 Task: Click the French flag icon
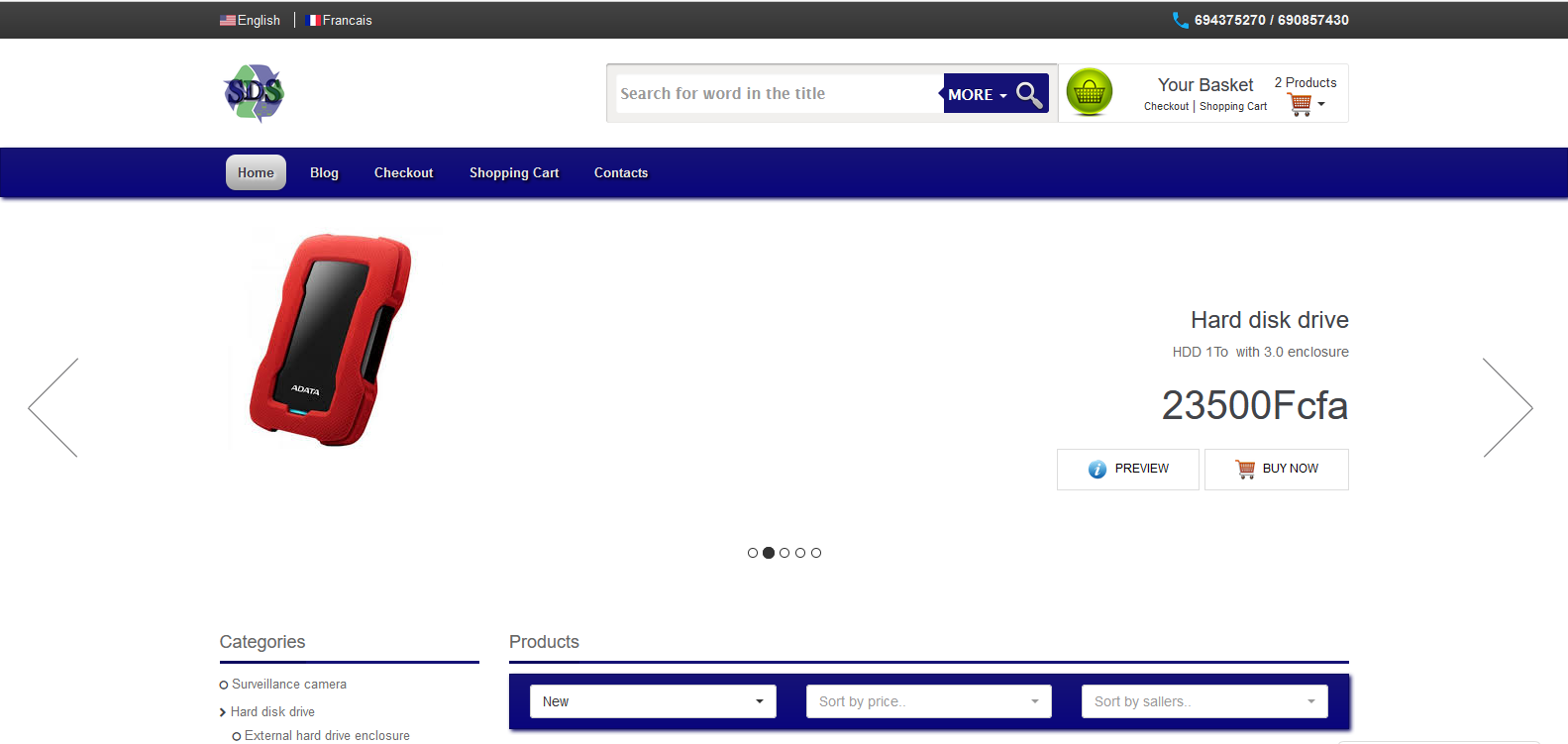coord(314,20)
